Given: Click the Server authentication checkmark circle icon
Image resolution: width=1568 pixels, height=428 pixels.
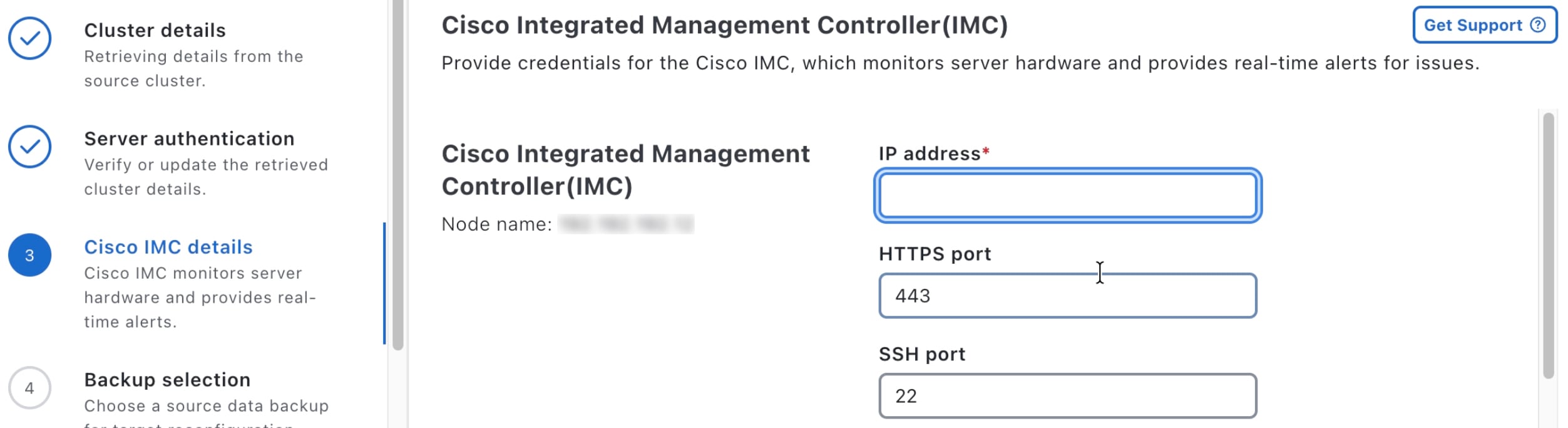Looking at the screenshot, I should (29, 147).
